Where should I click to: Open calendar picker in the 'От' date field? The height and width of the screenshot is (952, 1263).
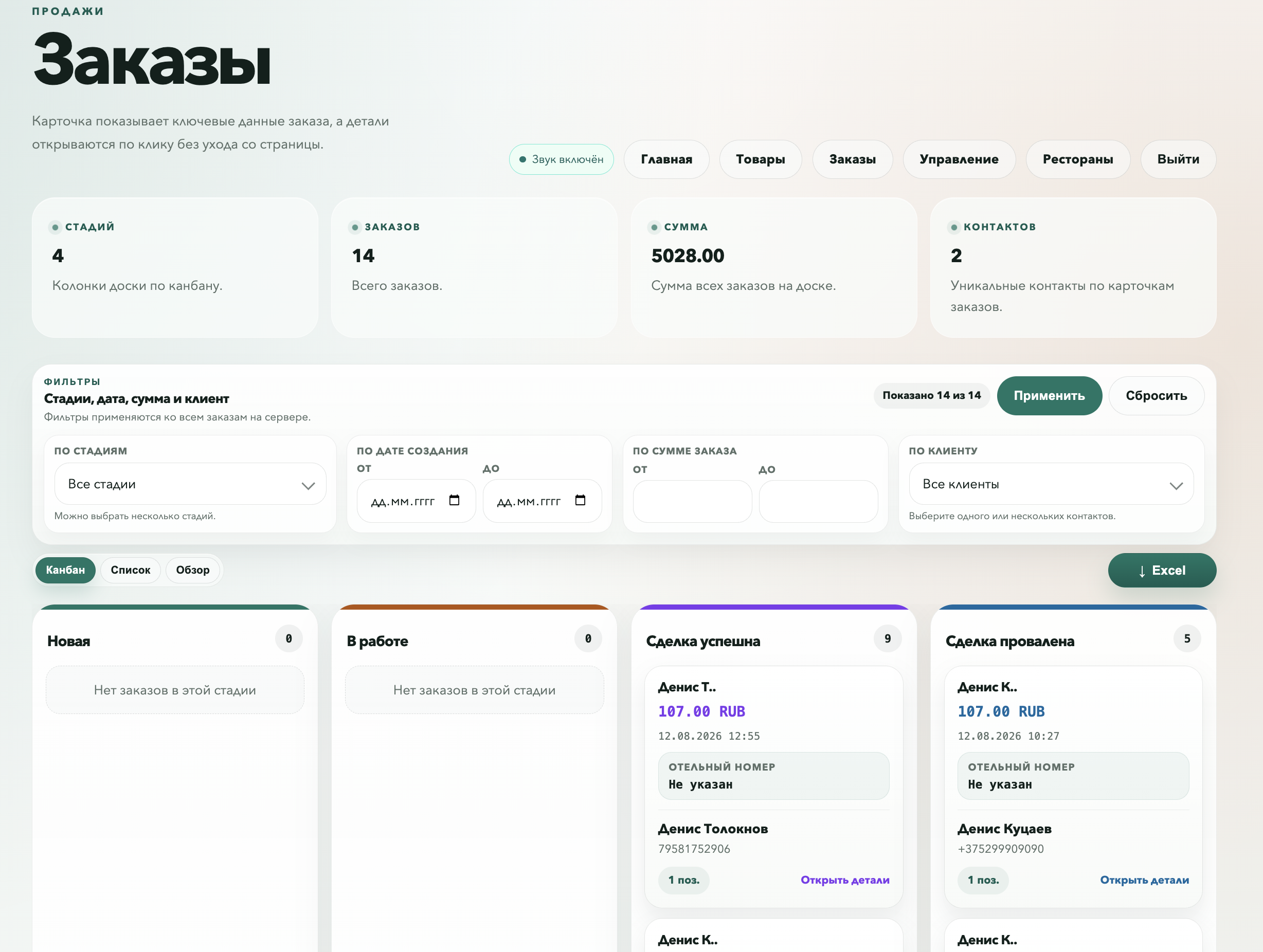tap(454, 500)
